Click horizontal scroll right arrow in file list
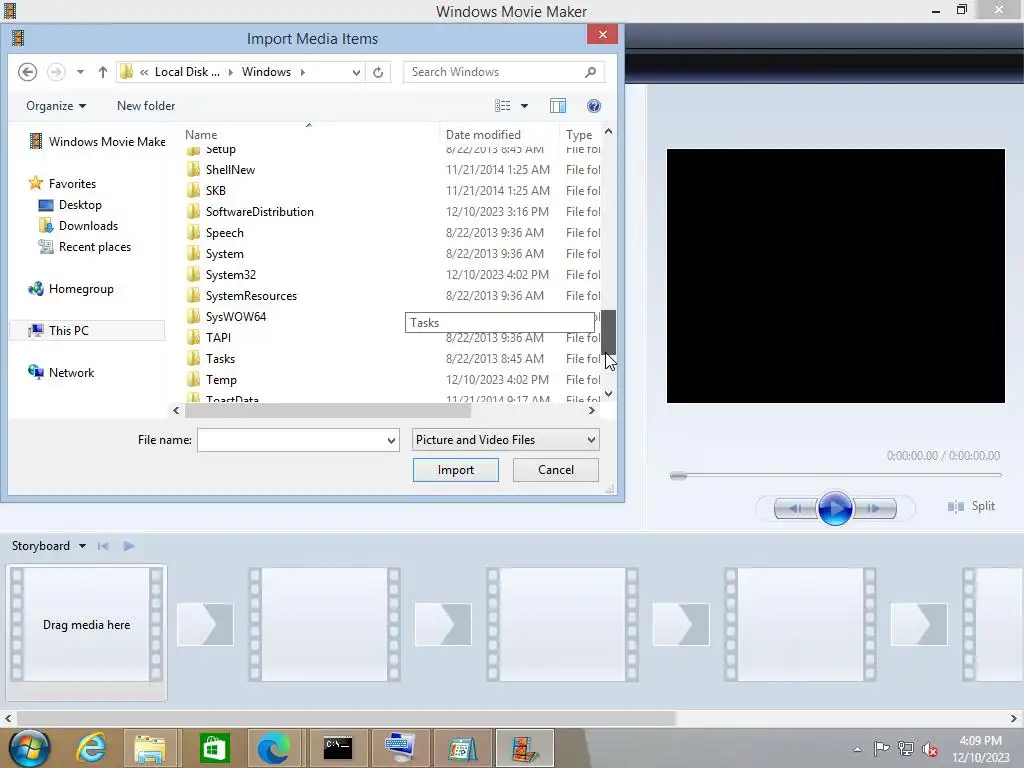 [592, 411]
